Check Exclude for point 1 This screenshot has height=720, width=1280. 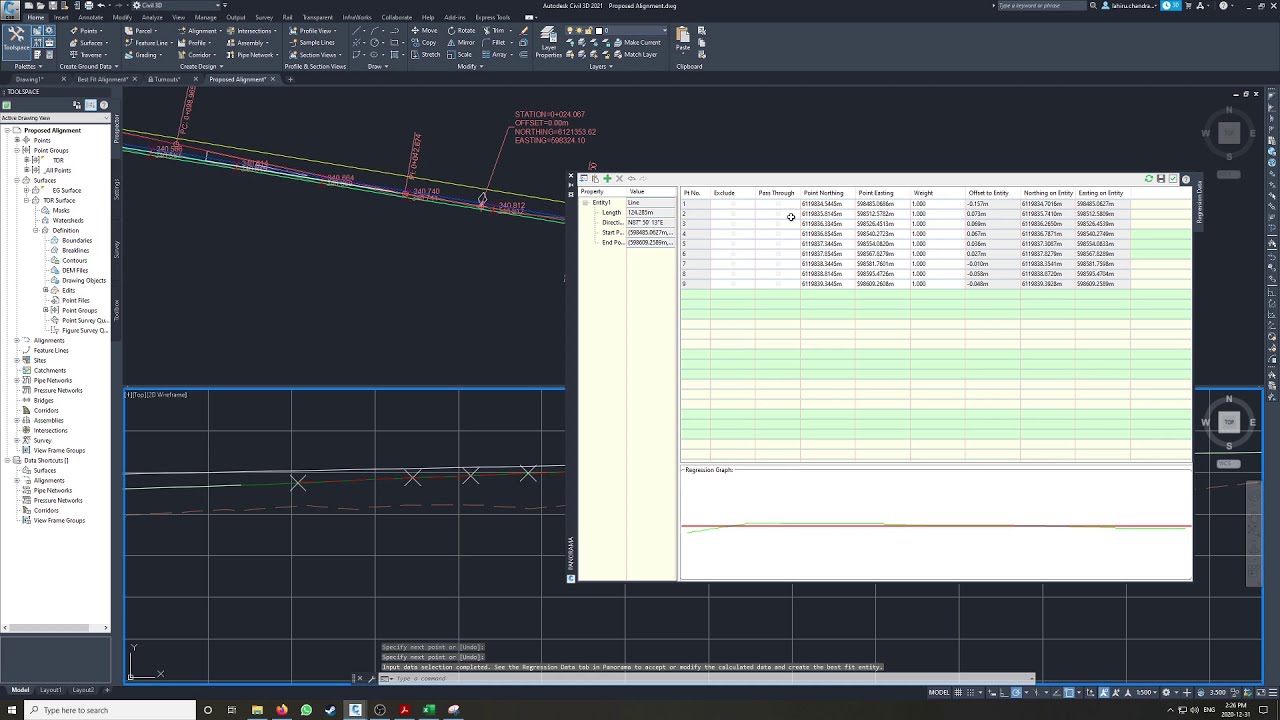(733, 204)
